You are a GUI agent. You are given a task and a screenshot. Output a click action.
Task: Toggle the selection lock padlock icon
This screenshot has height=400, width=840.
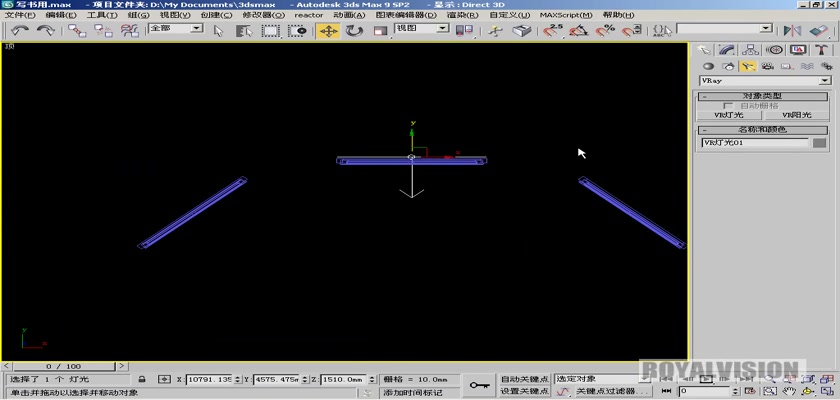point(142,379)
